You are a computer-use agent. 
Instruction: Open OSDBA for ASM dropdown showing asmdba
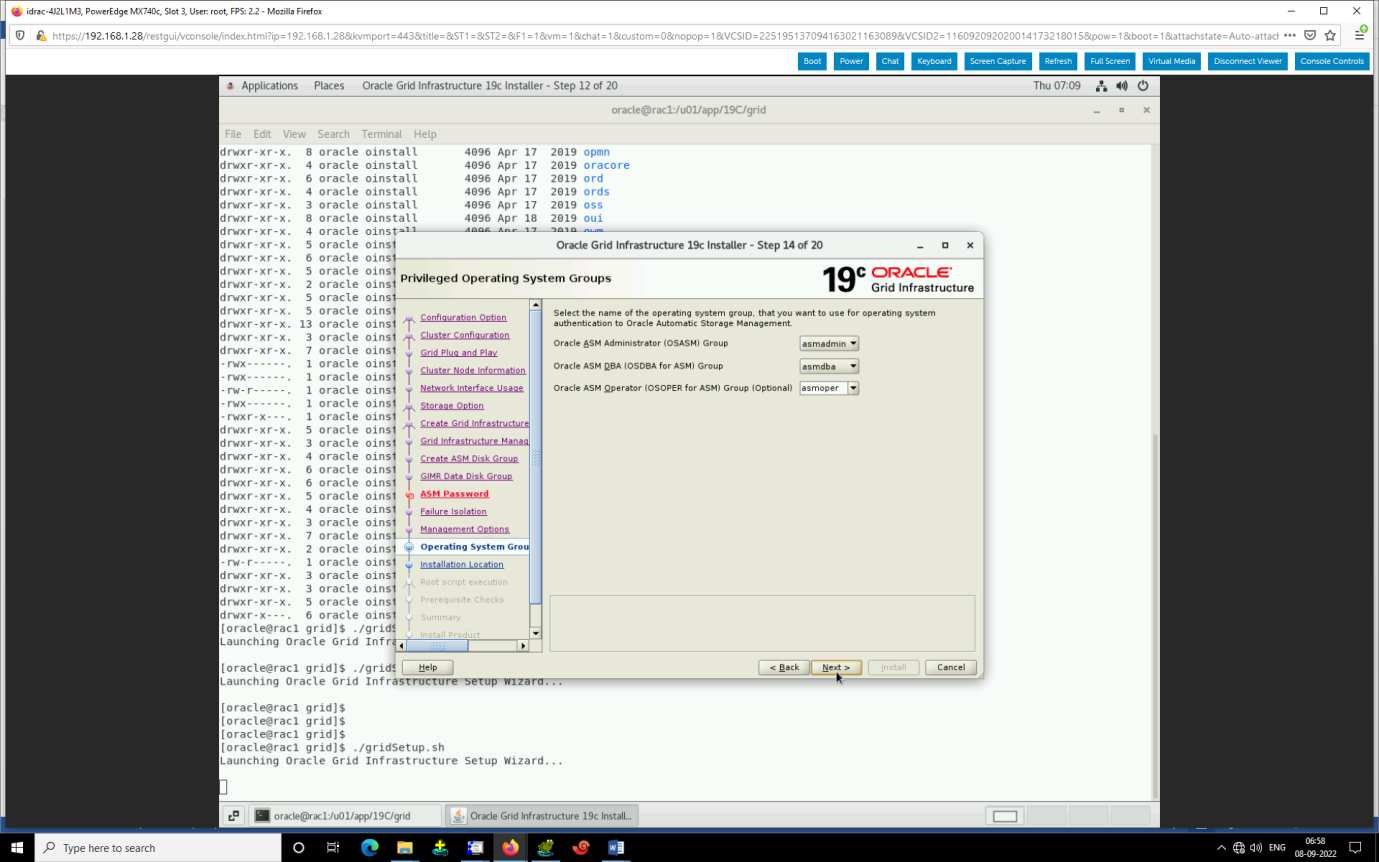pos(829,366)
